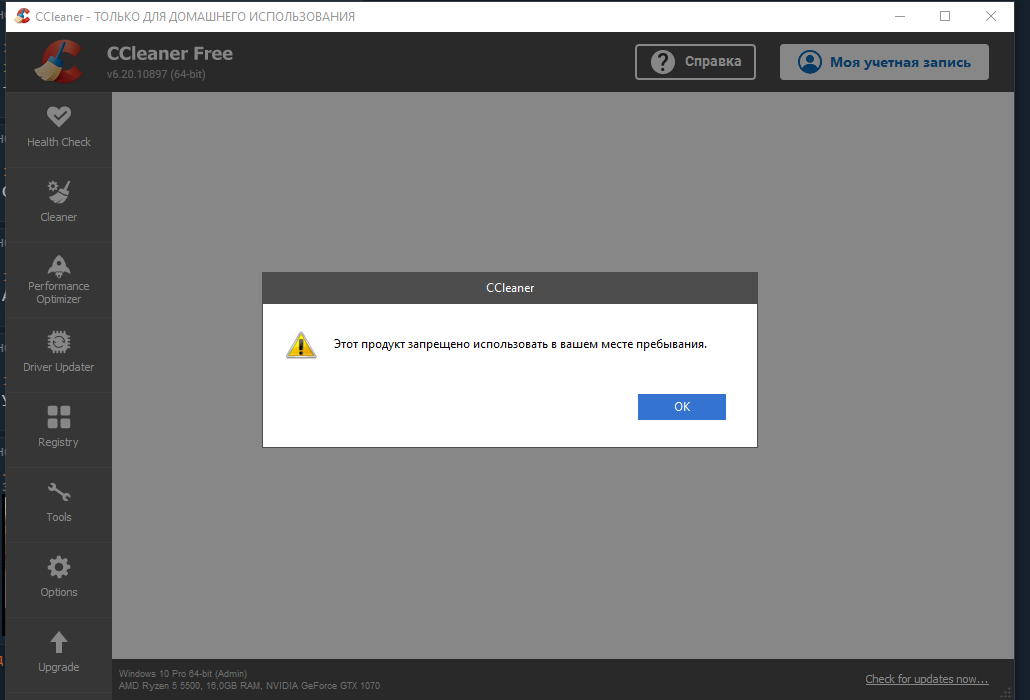Click the version v6.20.10897 text
The image size is (1030, 700).
point(156,74)
